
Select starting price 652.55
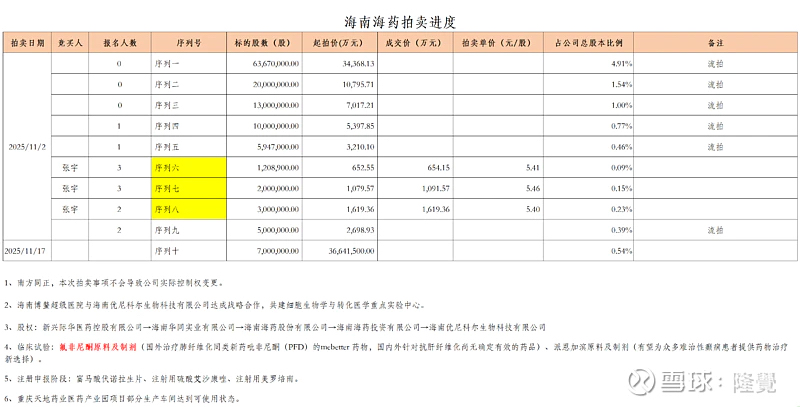(365, 168)
